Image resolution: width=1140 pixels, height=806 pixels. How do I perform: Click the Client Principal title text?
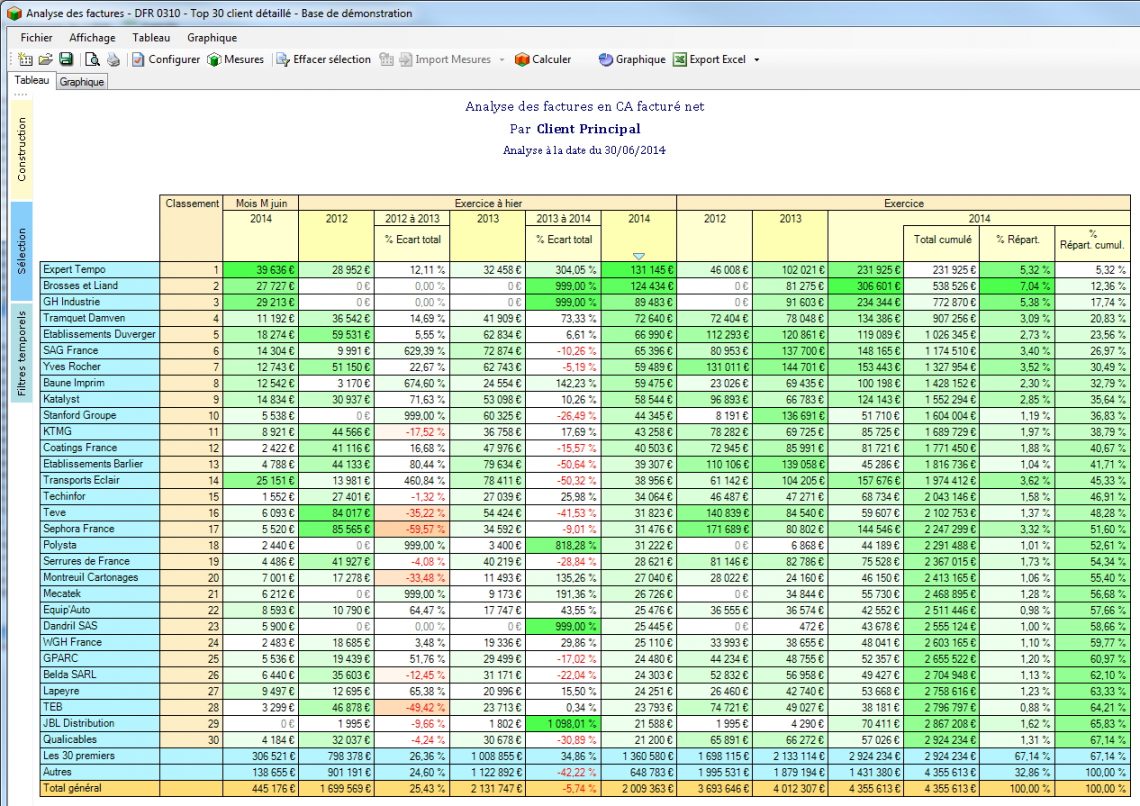(x=588, y=129)
